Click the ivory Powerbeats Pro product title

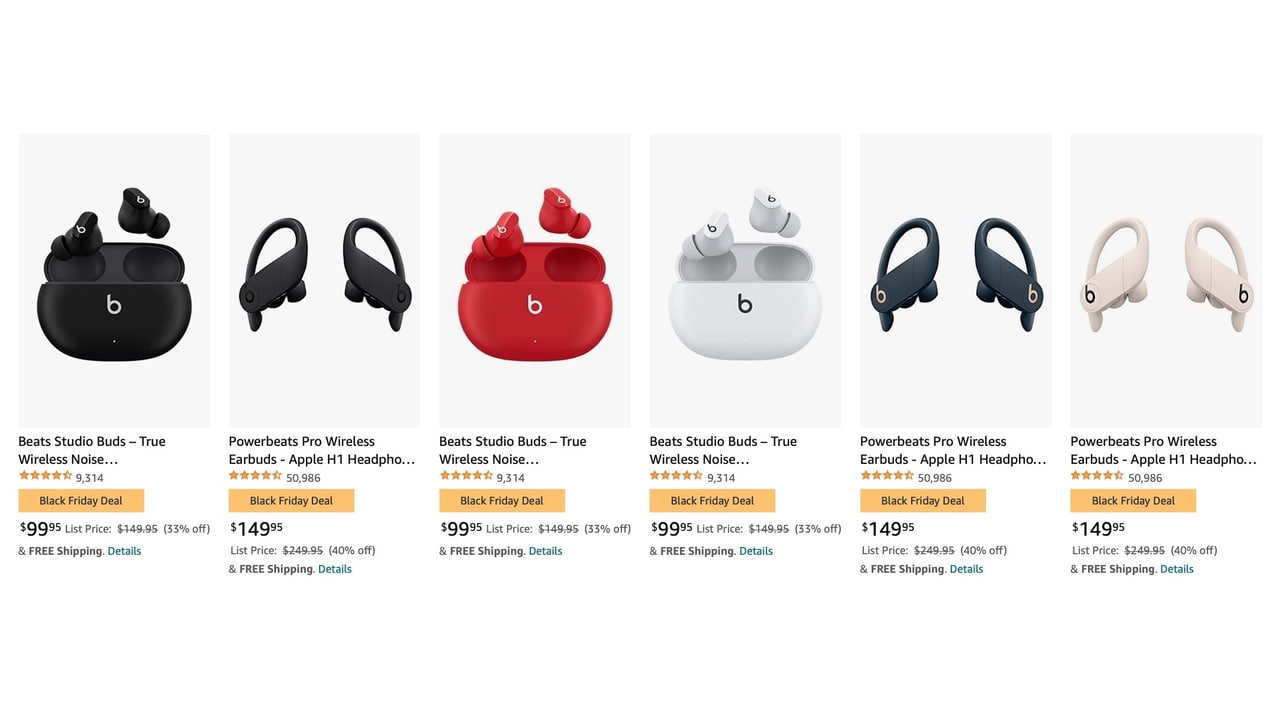1164,450
